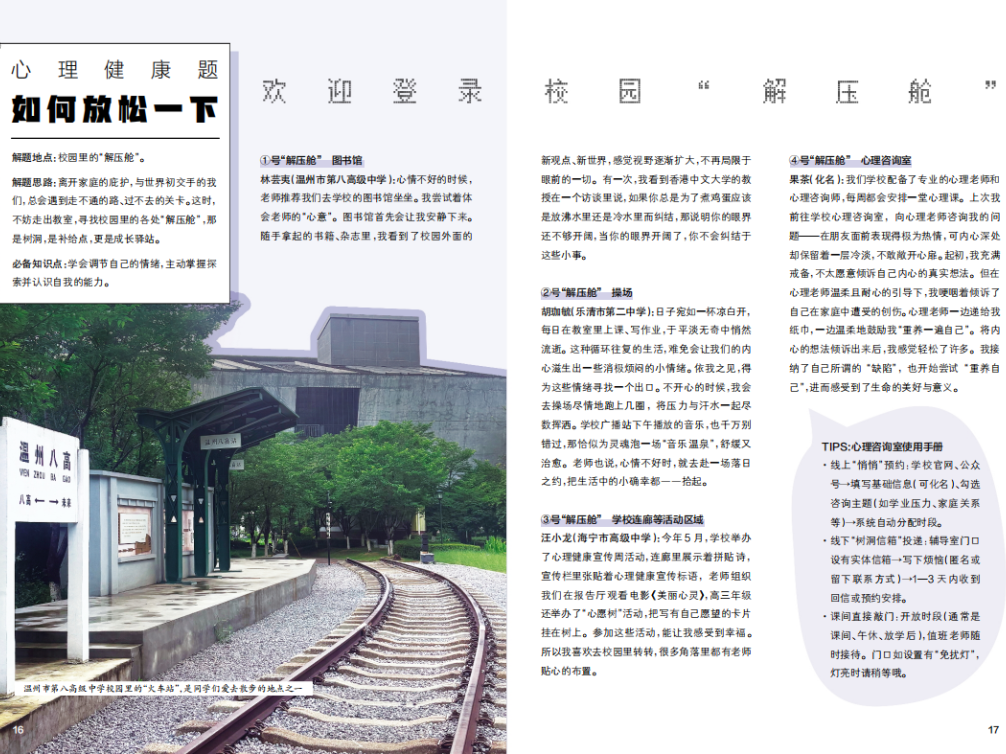Viewport: 1006px width, 754px height.
Task: Select the "心理健康题" header text
Action: point(114,69)
